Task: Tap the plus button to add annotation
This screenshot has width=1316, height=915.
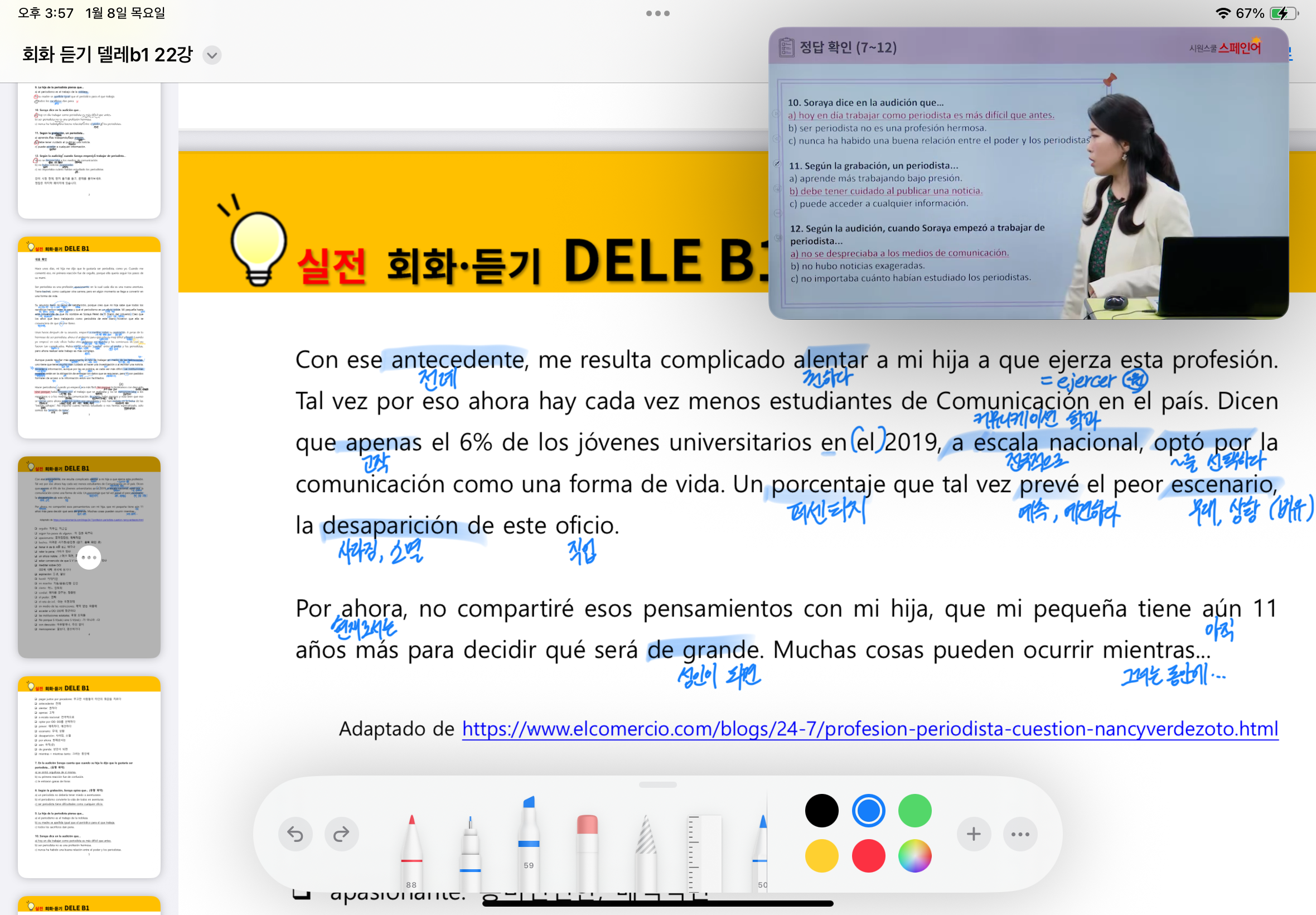Action: (x=974, y=834)
